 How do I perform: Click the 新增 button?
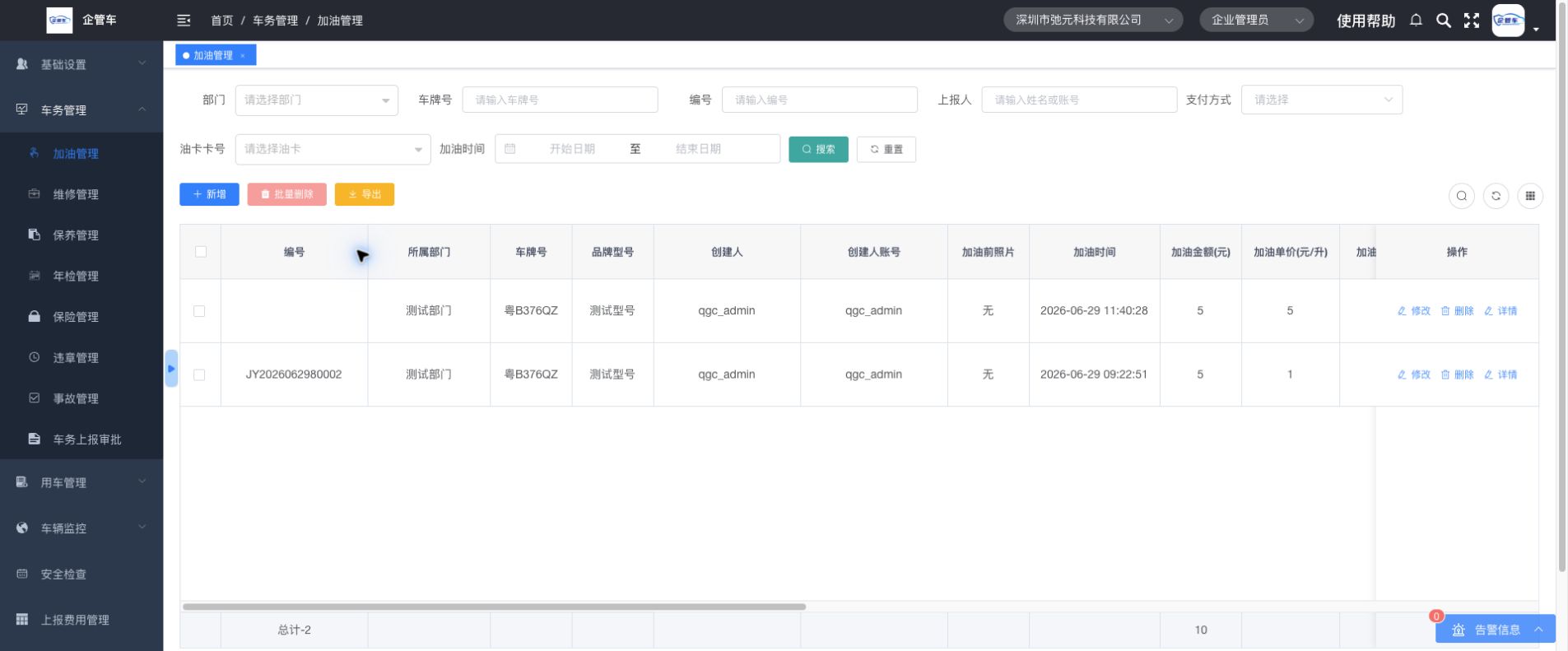pyautogui.click(x=209, y=194)
